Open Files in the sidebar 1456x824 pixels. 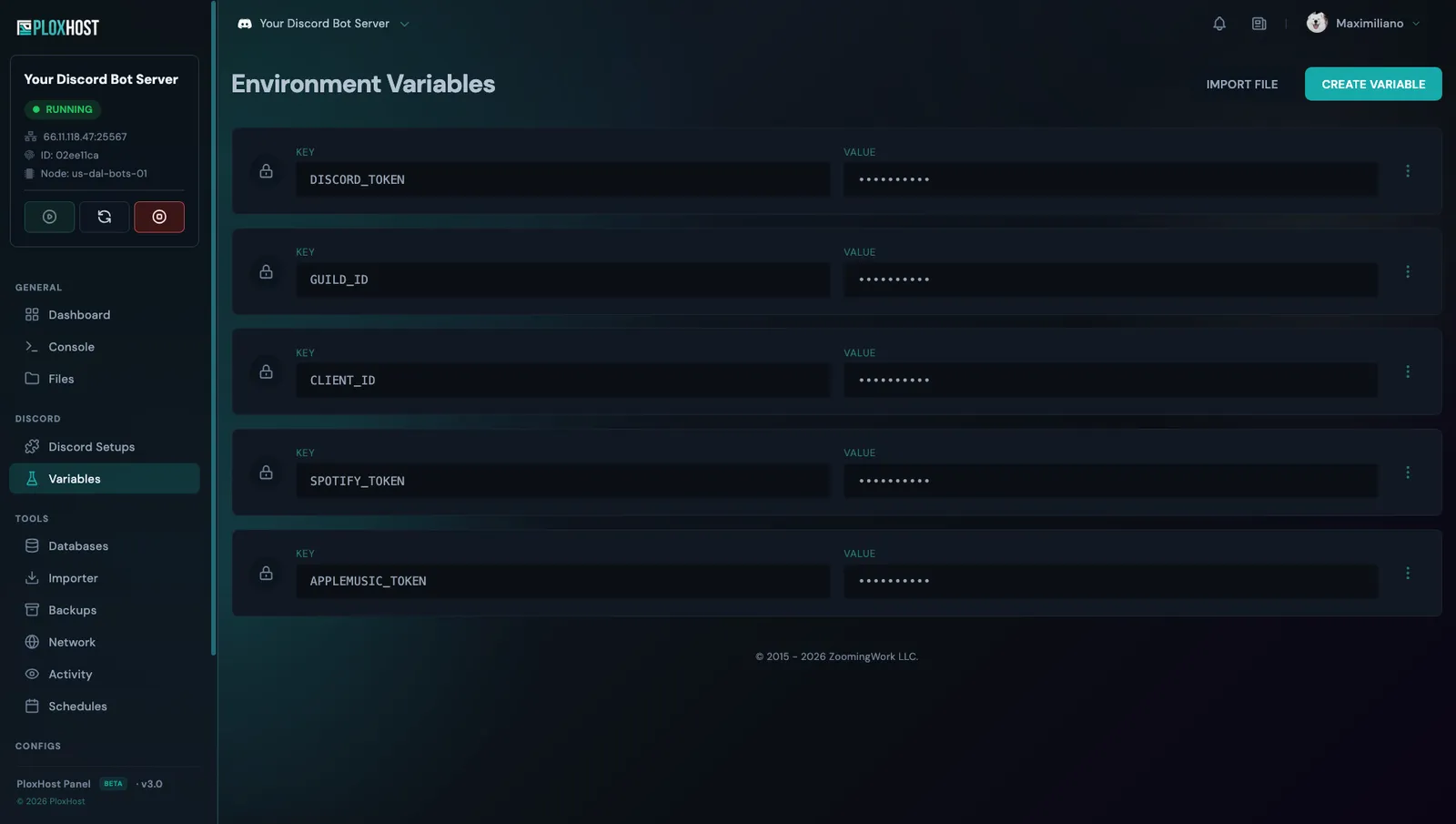click(x=105, y=379)
